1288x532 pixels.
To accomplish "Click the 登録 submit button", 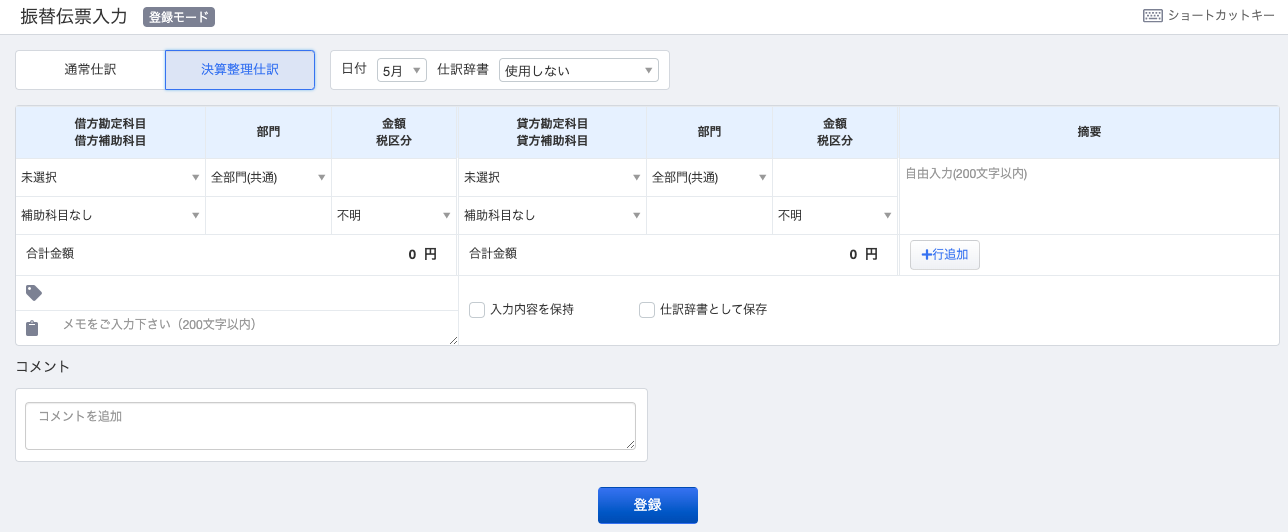I will (648, 505).
